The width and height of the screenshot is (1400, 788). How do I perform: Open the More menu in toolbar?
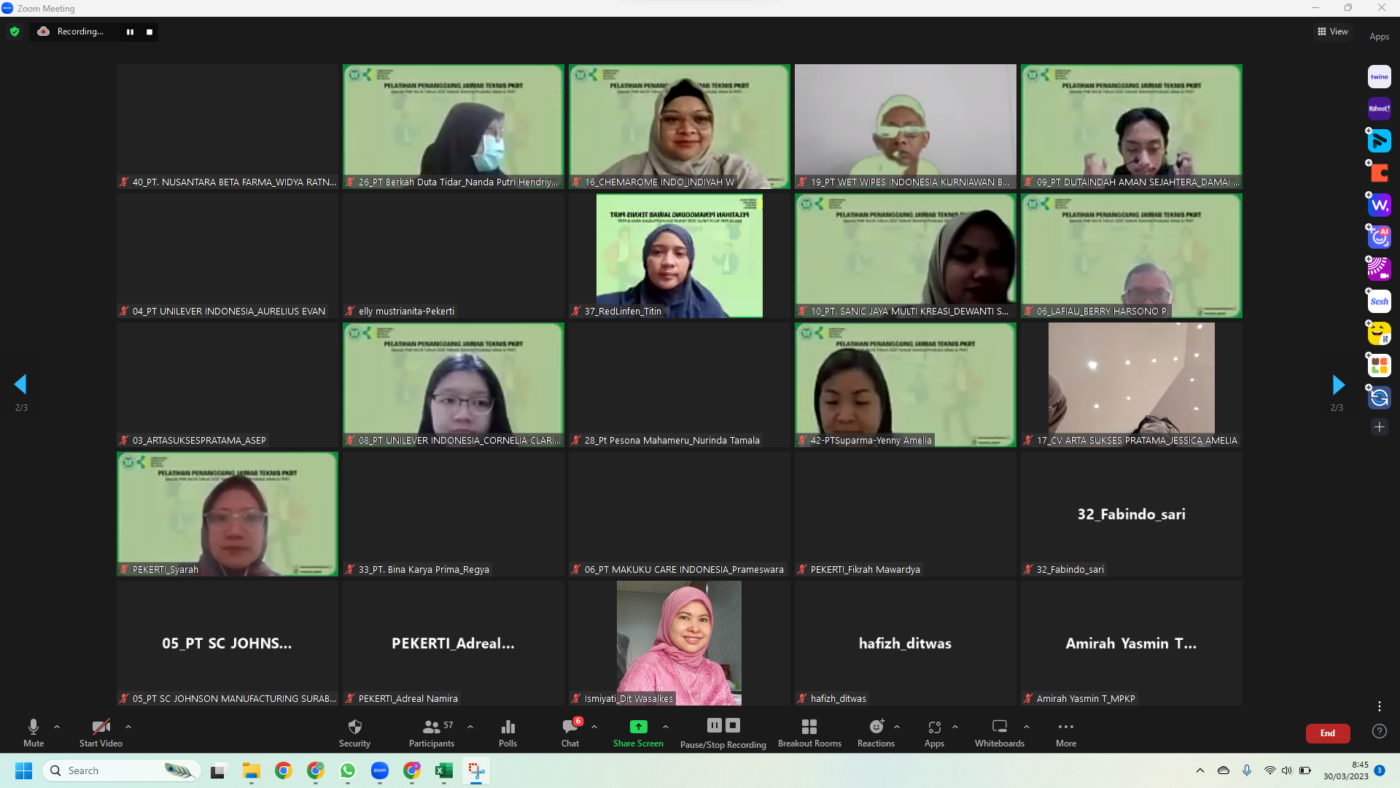coord(1066,732)
